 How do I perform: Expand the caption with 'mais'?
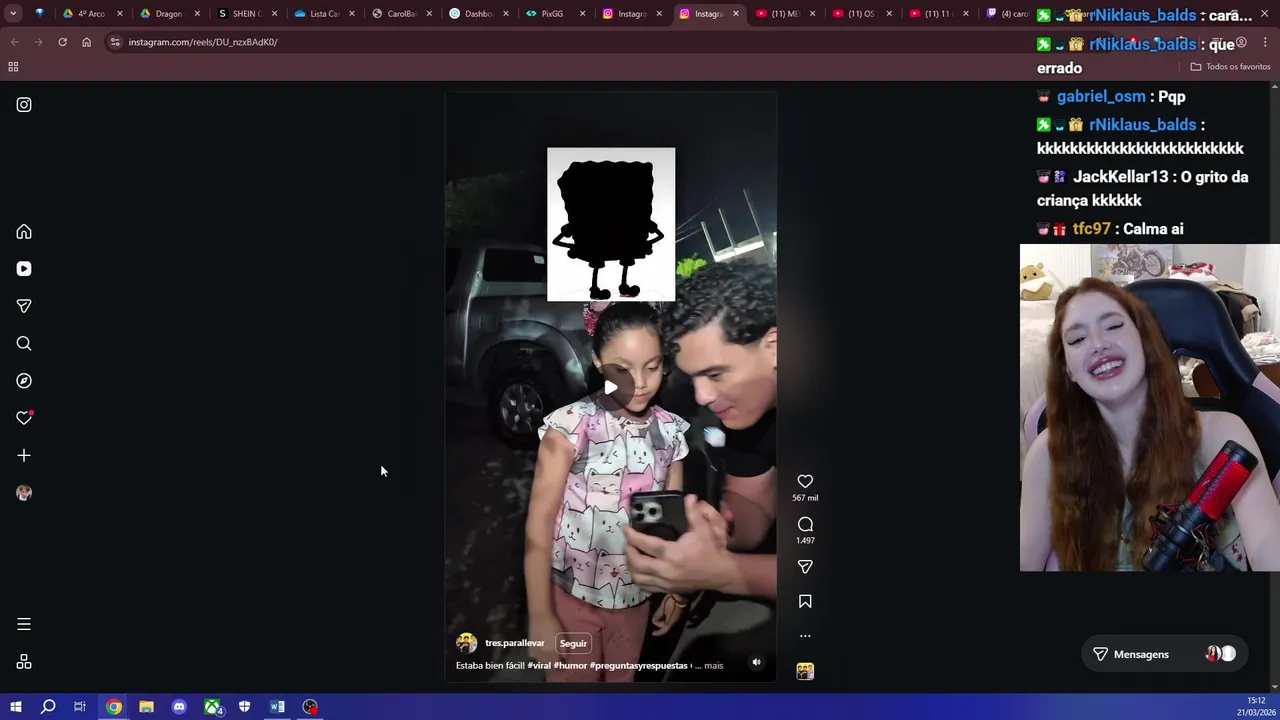point(713,665)
